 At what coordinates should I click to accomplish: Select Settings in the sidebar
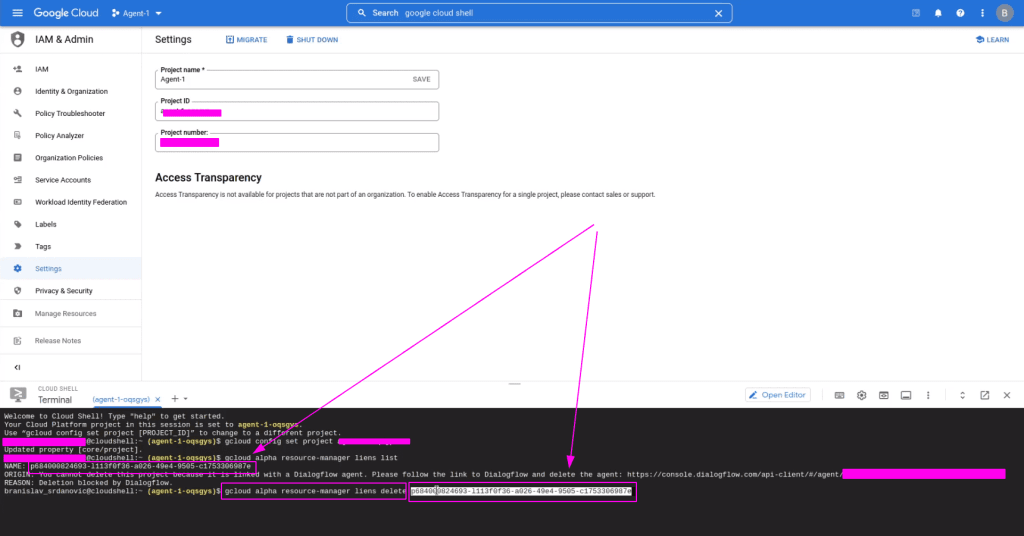pos(71,269)
